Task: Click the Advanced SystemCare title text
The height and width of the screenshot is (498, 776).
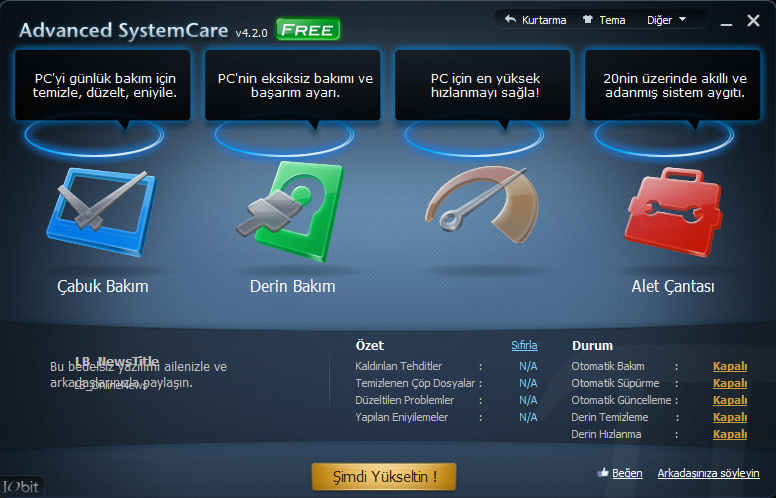Action: [x=124, y=30]
